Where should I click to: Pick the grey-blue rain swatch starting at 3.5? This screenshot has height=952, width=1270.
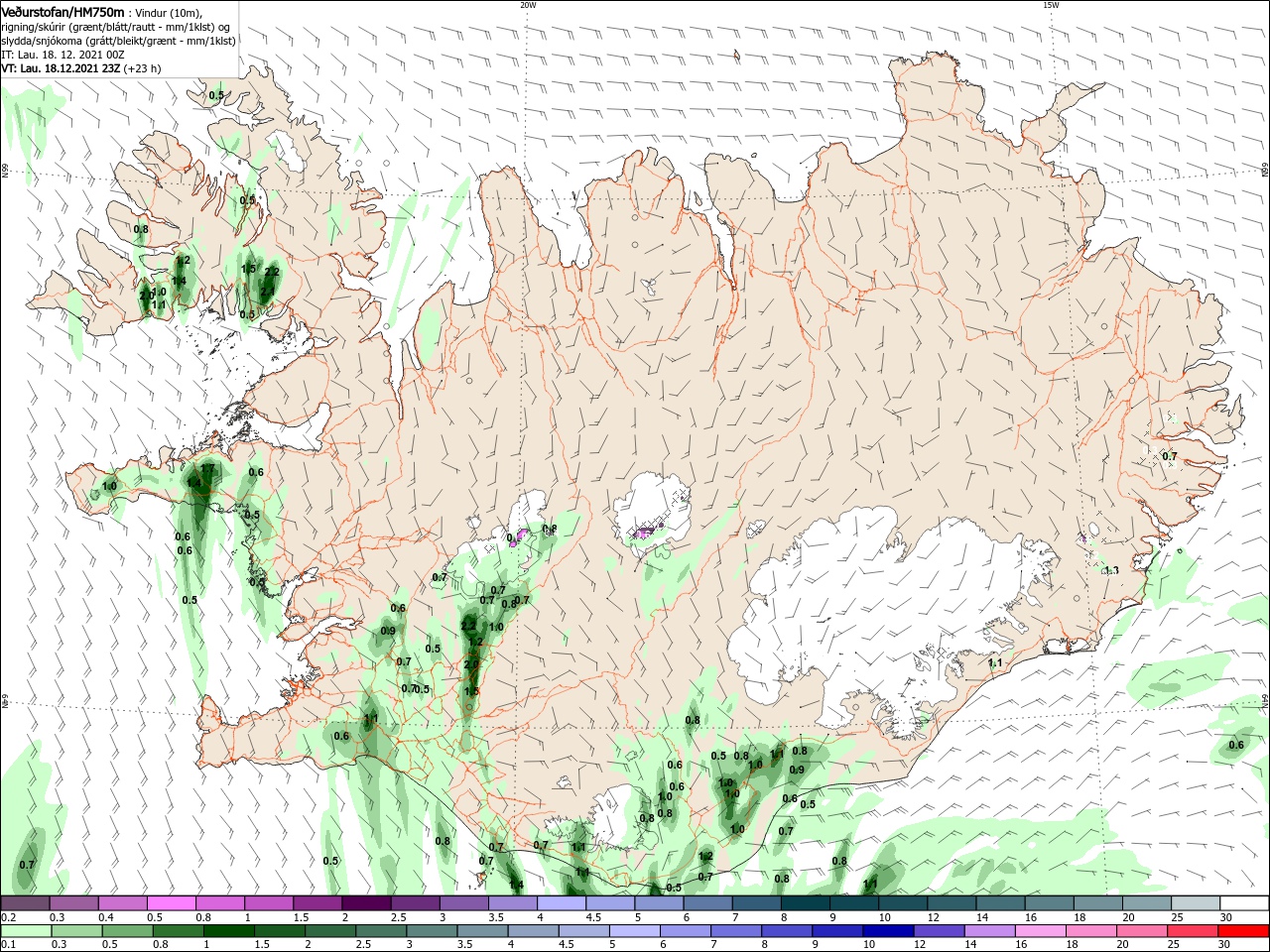483,932
